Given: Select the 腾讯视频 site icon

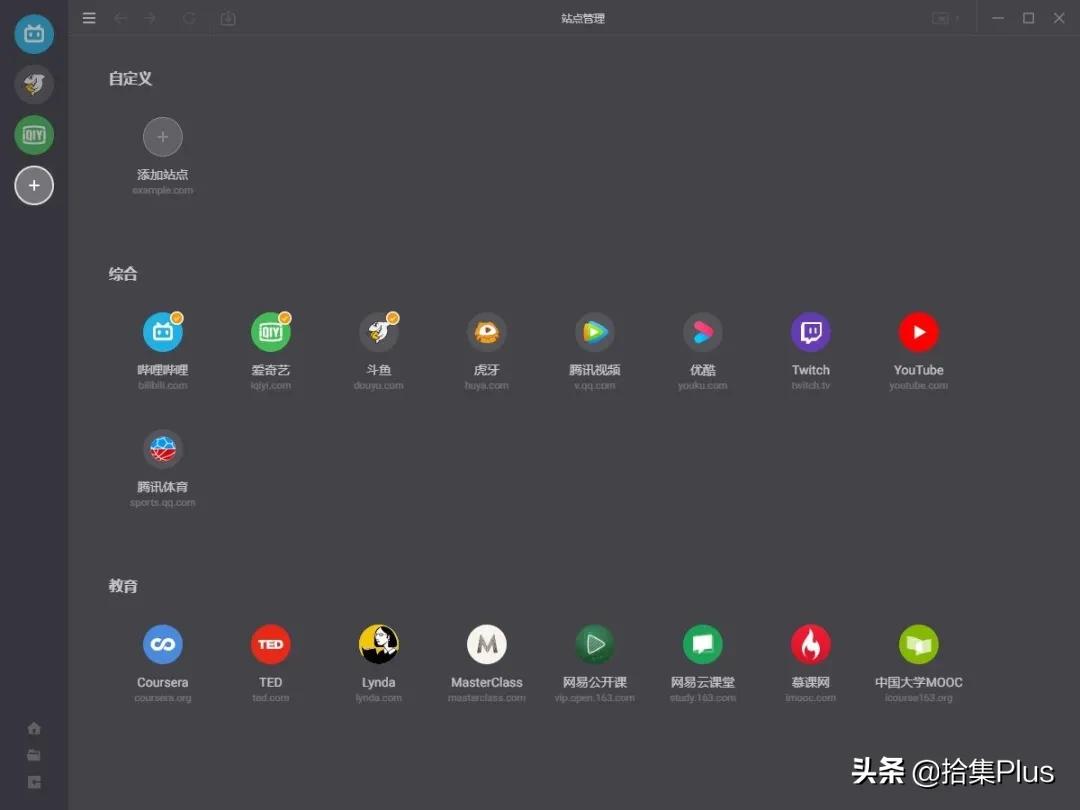Looking at the screenshot, I should click(595, 332).
